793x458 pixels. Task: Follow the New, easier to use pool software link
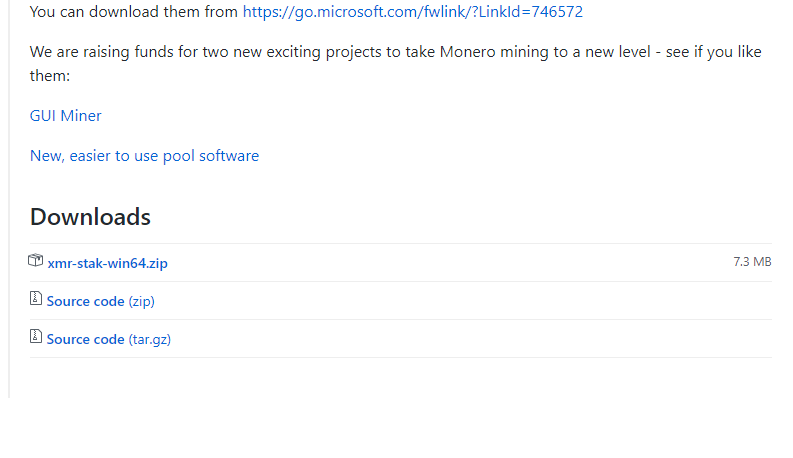click(x=144, y=156)
